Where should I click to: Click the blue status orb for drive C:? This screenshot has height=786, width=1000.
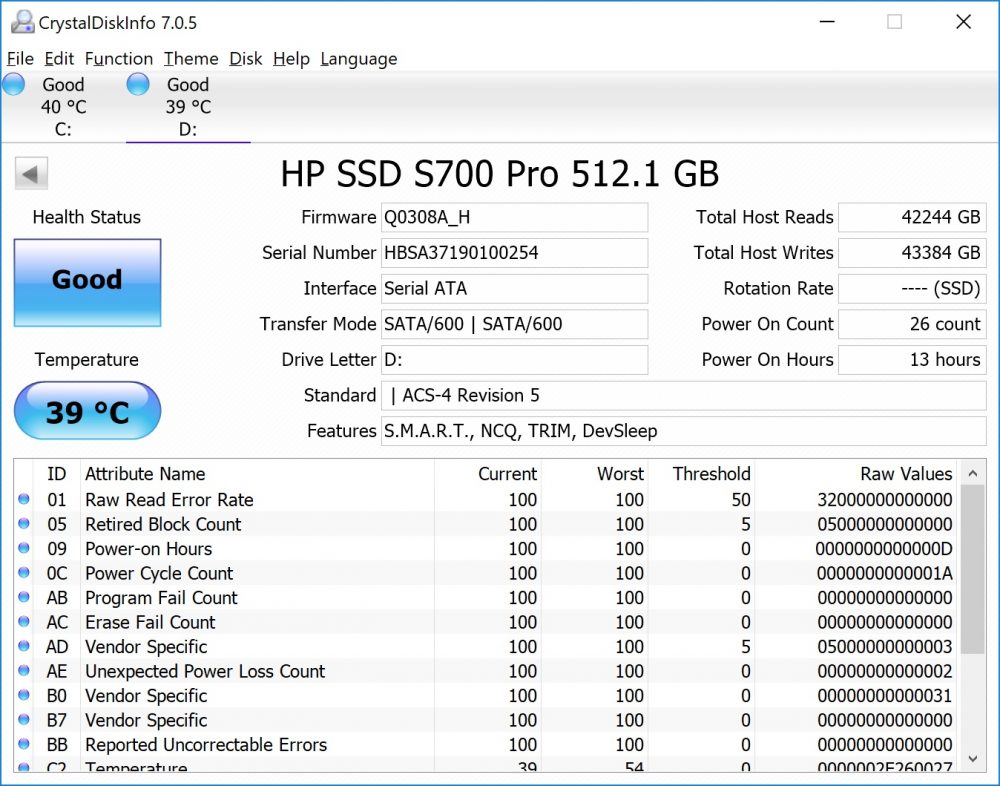point(13,84)
